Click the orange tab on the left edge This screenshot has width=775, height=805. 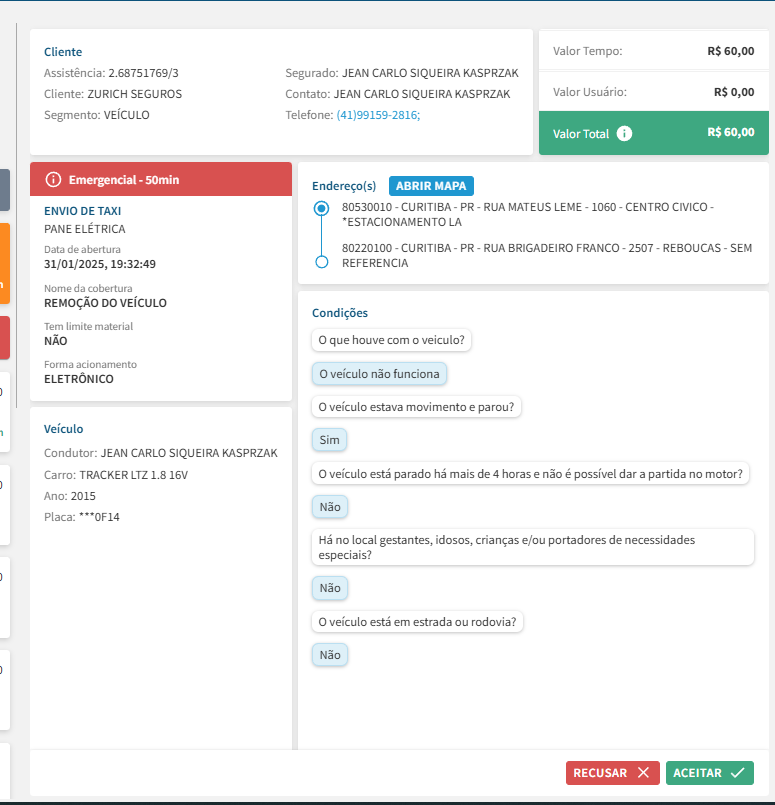[x=4, y=263]
